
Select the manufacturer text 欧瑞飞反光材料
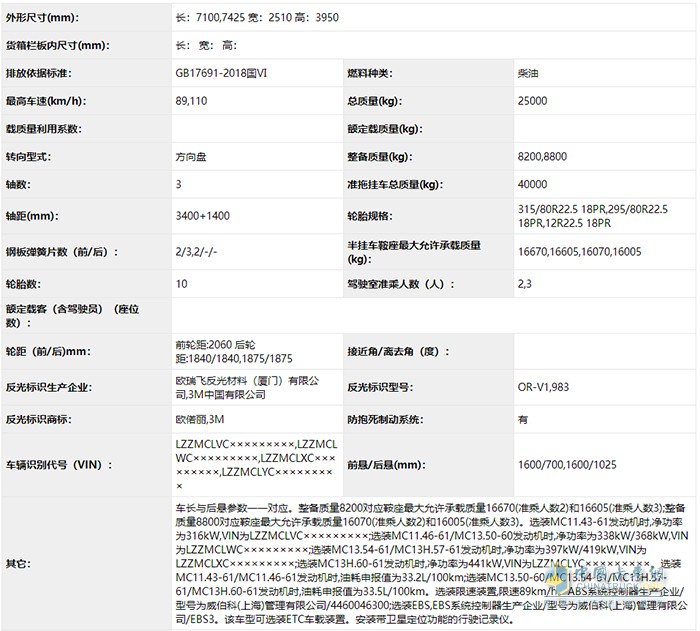coord(211,381)
